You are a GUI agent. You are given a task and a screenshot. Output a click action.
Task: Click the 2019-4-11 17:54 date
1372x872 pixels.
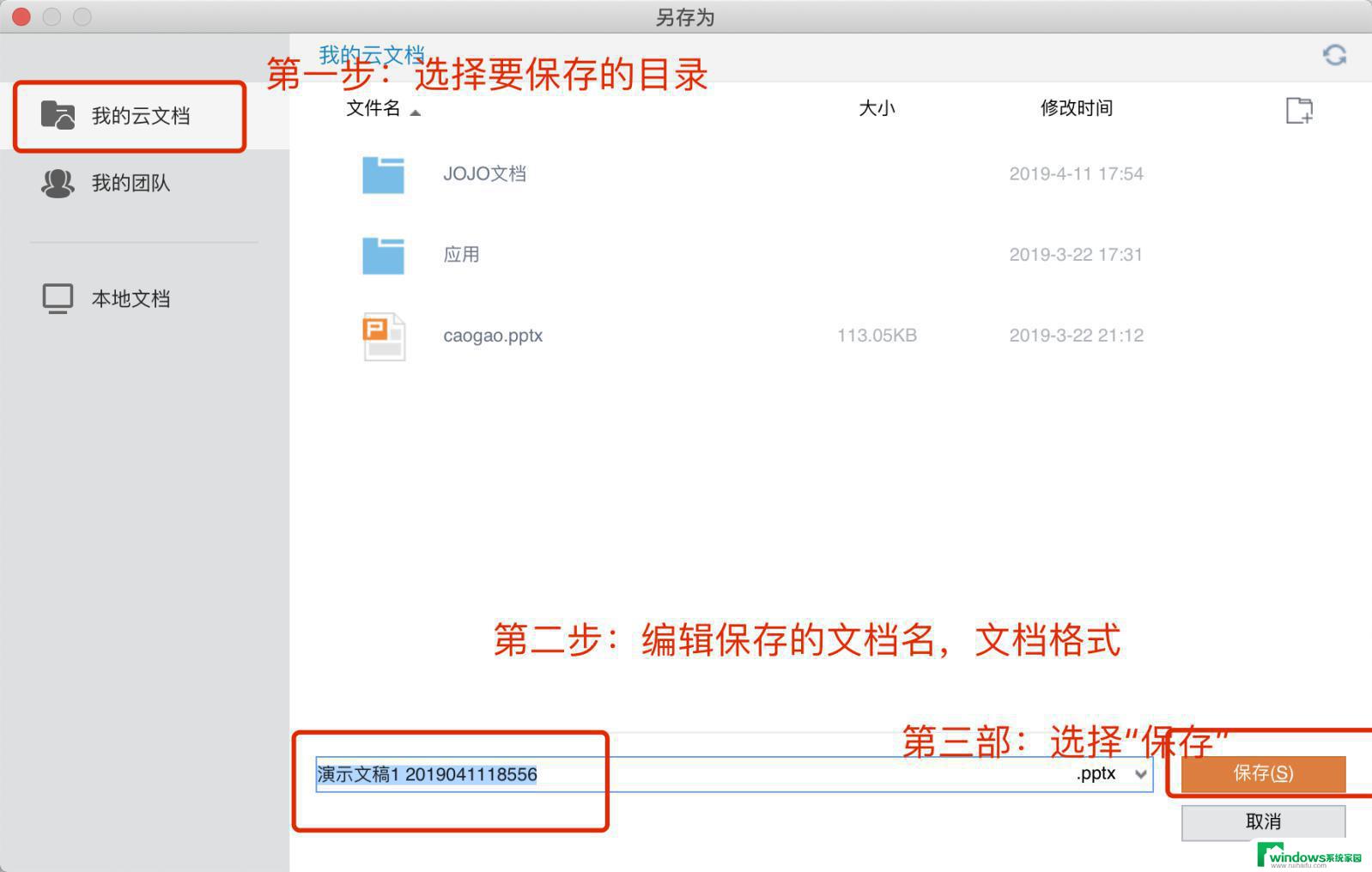pyautogui.click(x=1076, y=173)
